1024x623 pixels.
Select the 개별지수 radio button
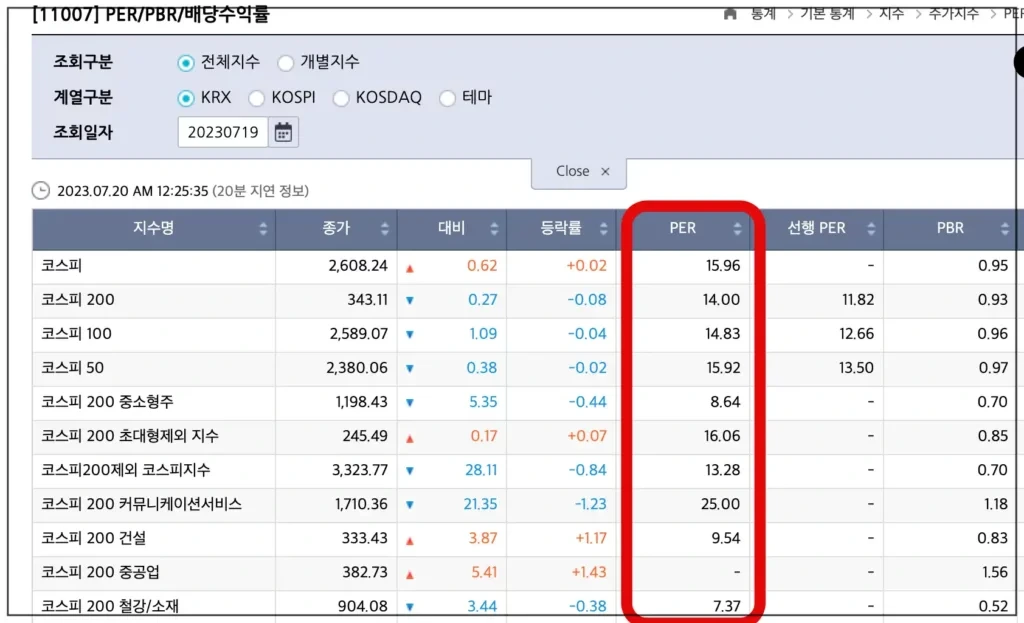coord(285,63)
